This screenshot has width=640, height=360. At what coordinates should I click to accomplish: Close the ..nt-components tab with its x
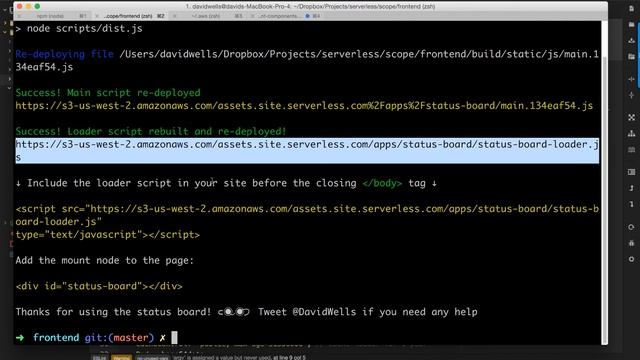pos(252,16)
